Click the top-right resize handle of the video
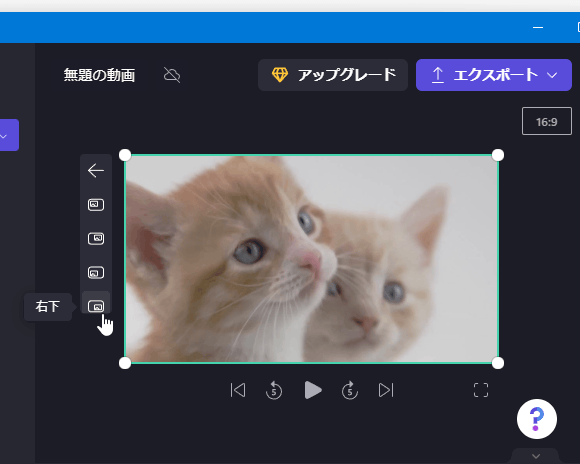 click(498, 155)
